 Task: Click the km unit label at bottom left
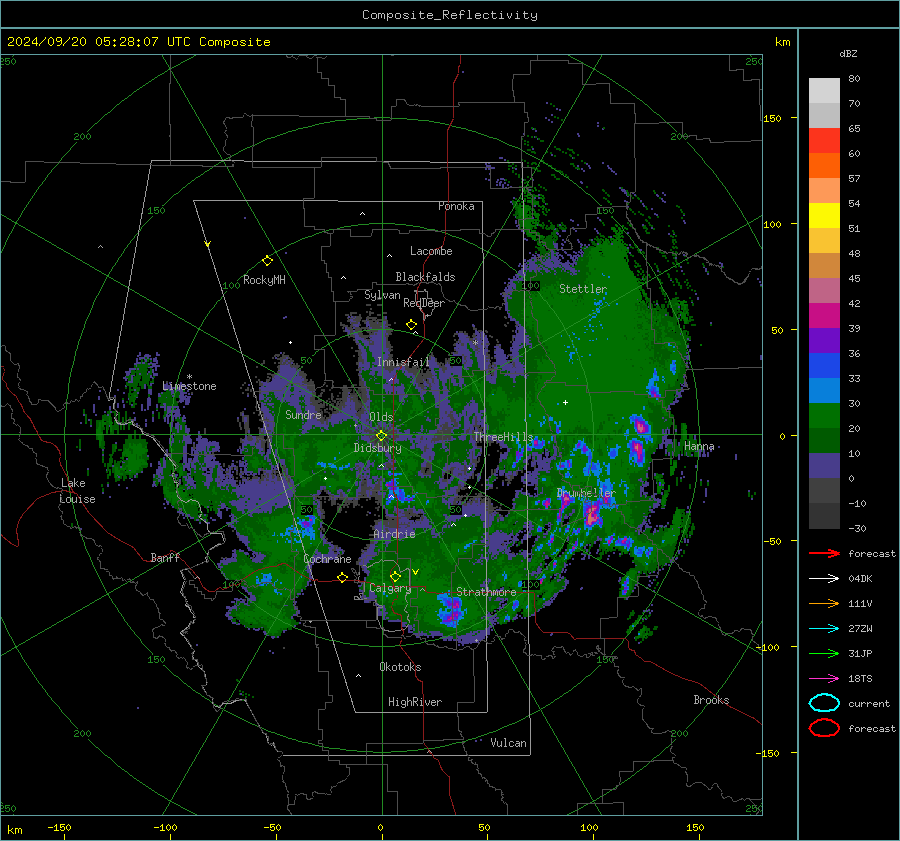point(15,830)
